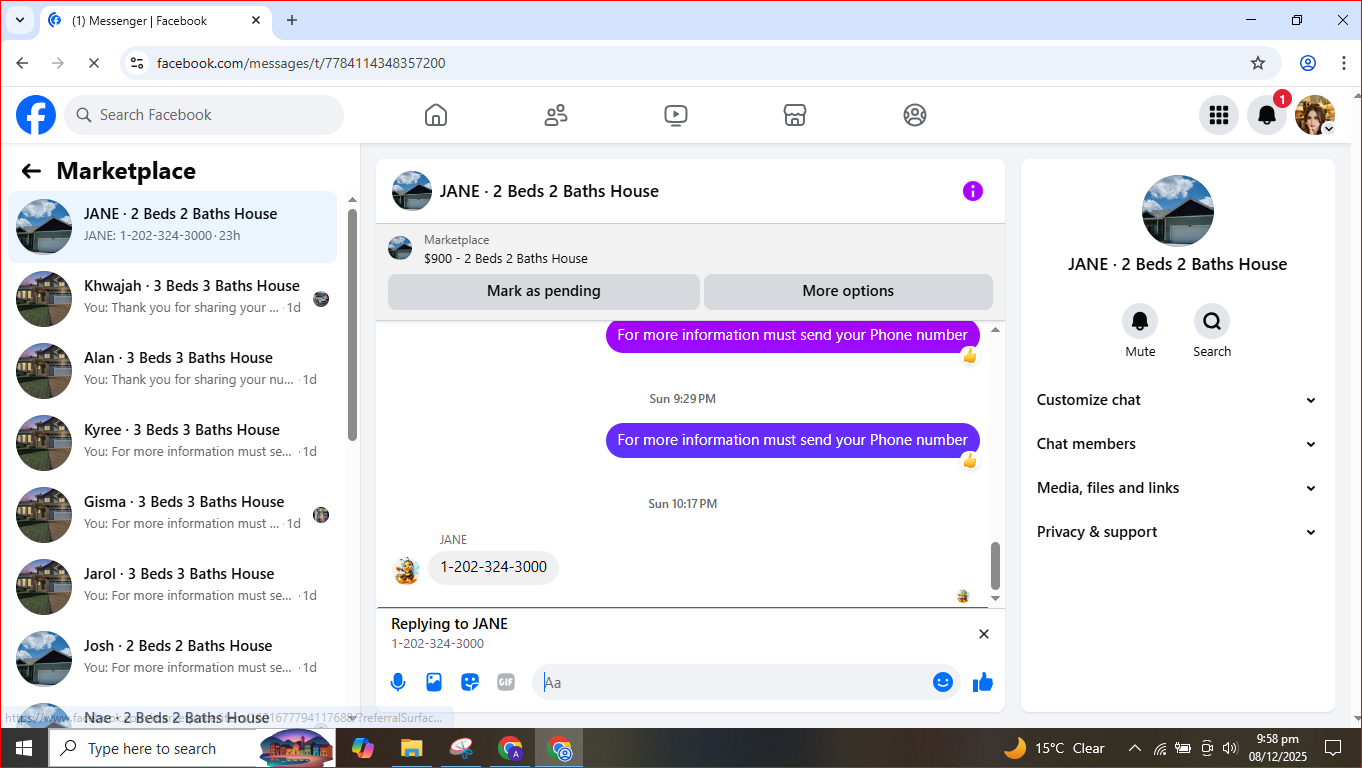Viewport: 1362px width, 768px height.
Task: Open the Friends icon in top navigation
Action: (x=556, y=115)
